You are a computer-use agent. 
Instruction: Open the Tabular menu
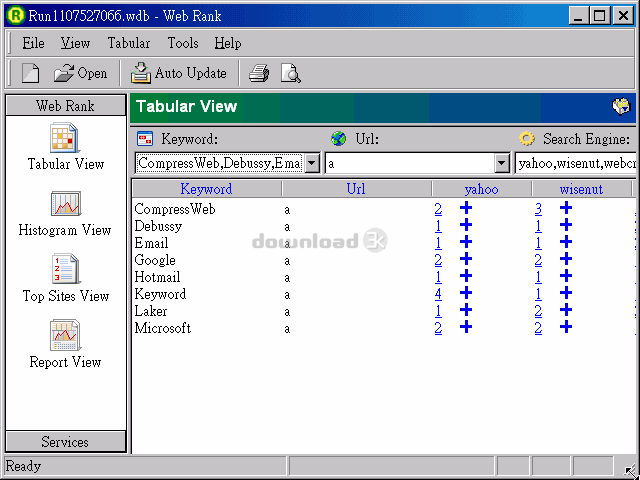point(129,43)
